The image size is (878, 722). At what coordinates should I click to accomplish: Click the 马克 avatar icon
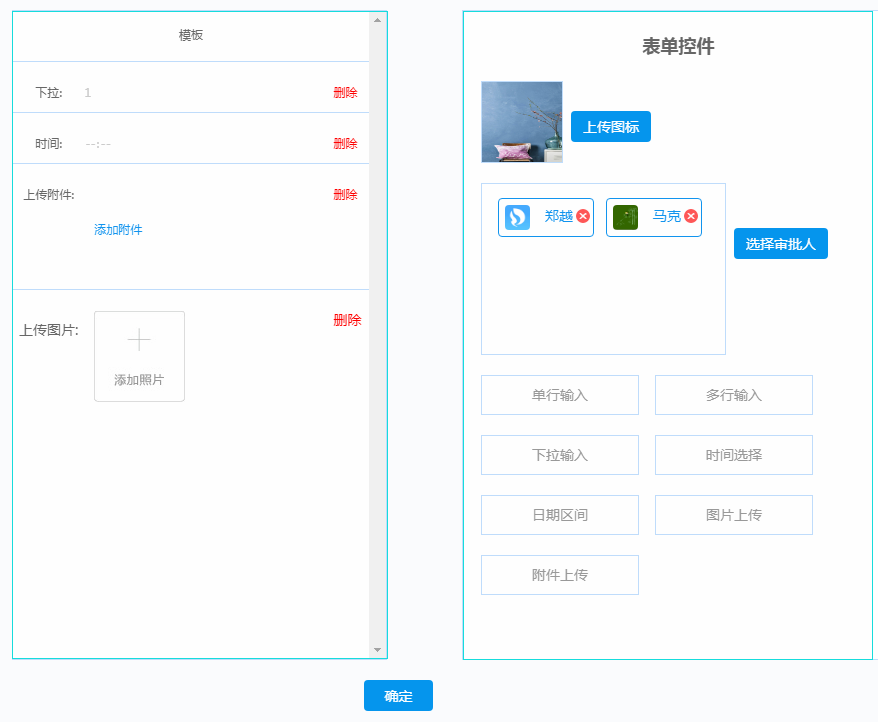(625, 217)
